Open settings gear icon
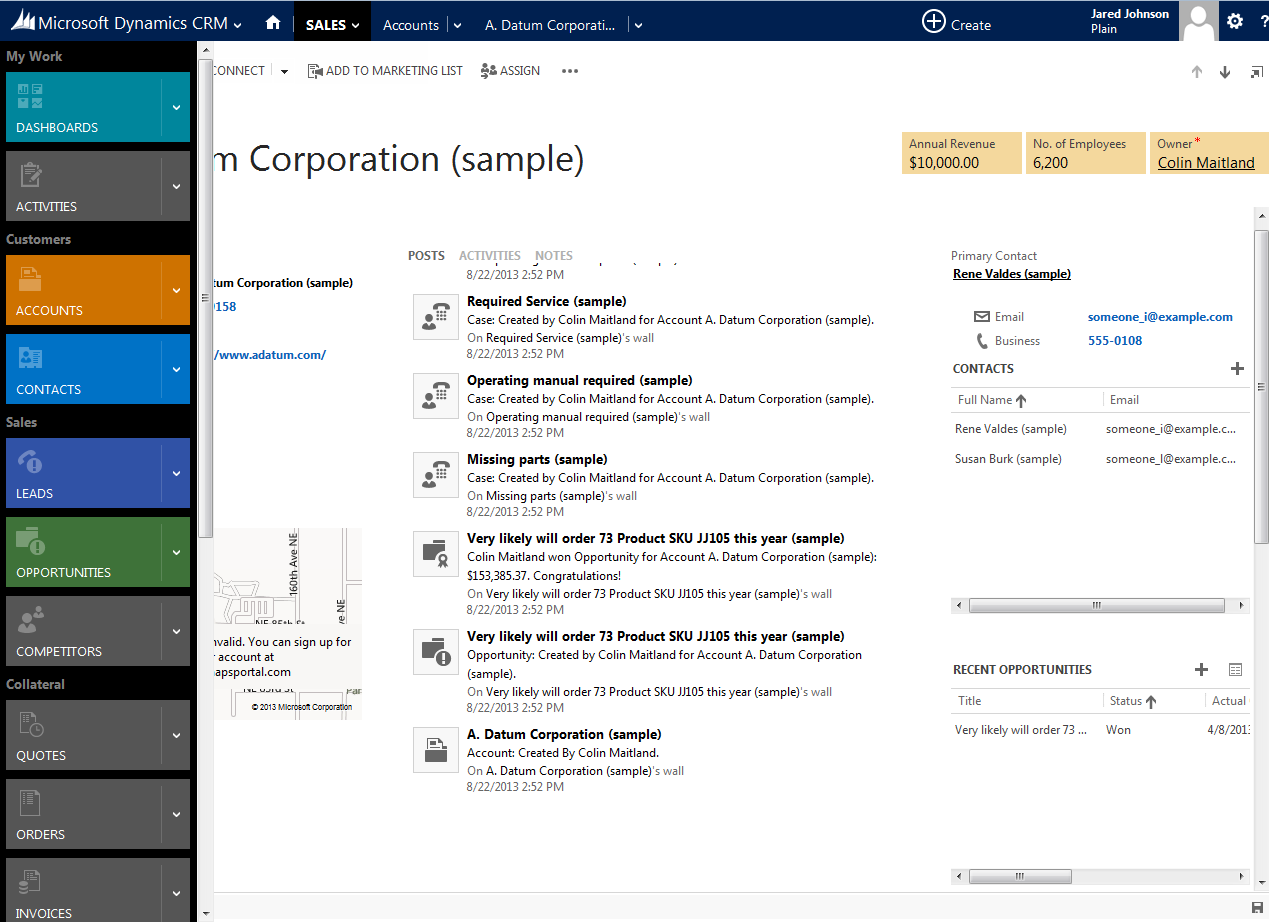Screen dimensions: 1270x923 (1235, 21)
